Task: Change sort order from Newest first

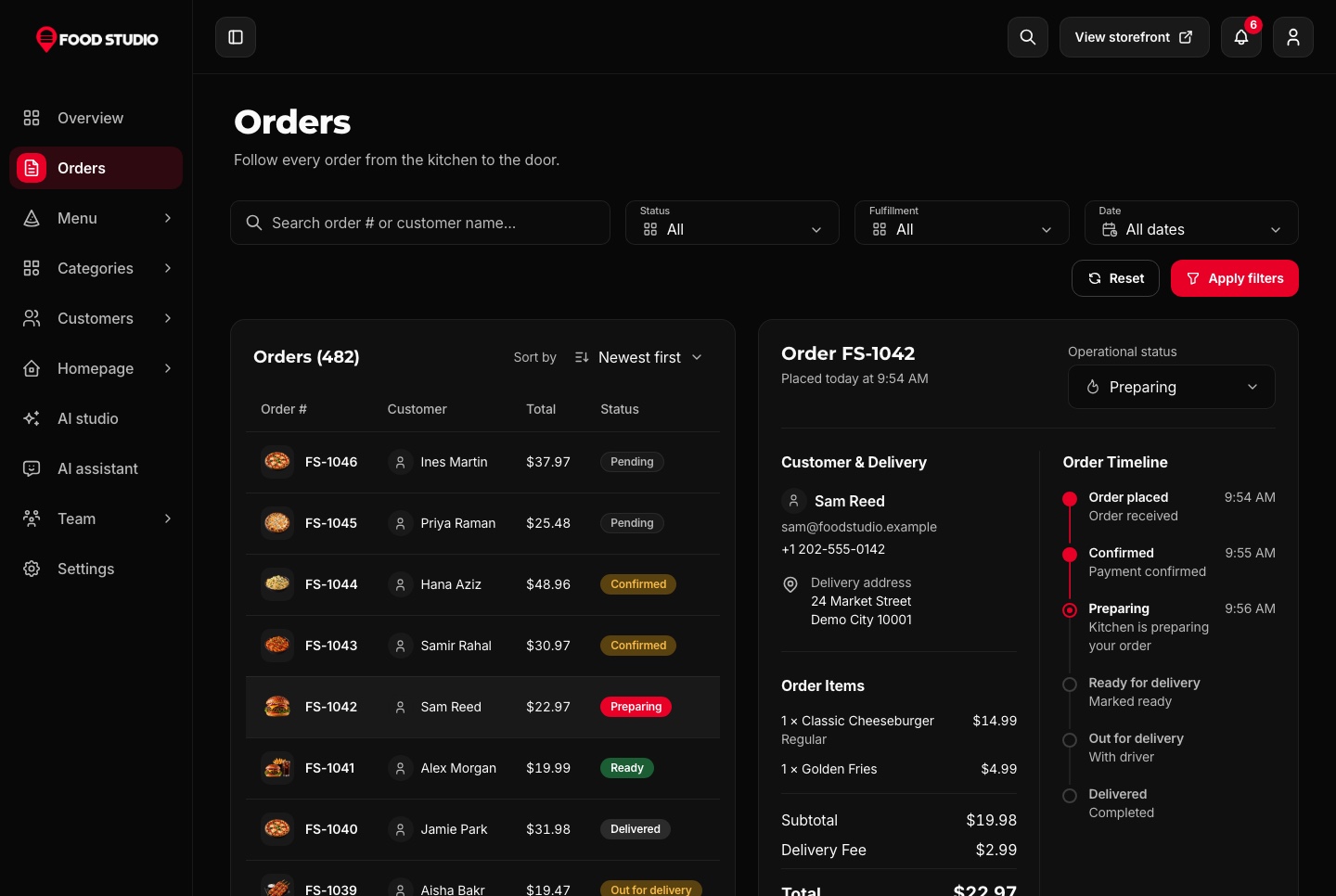Action: click(x=638, y=357)
